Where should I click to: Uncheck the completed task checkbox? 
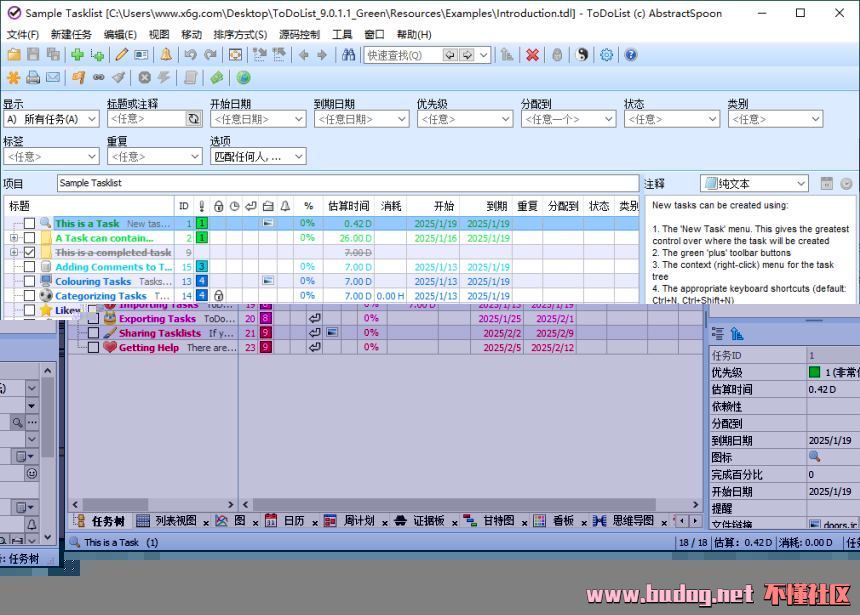(x=30, y=253)
